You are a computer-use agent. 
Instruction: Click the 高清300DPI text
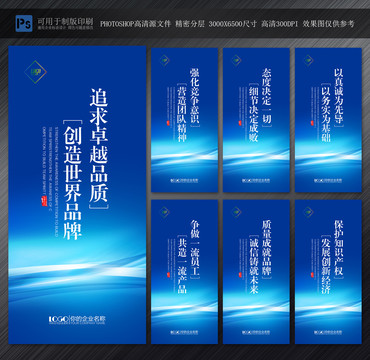click(x=280, y=24)
